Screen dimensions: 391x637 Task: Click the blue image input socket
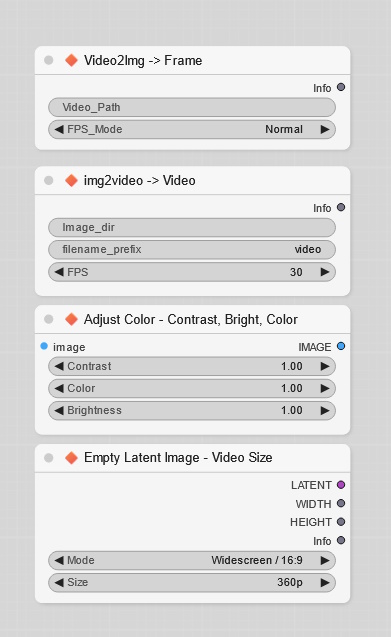[44, 346]
